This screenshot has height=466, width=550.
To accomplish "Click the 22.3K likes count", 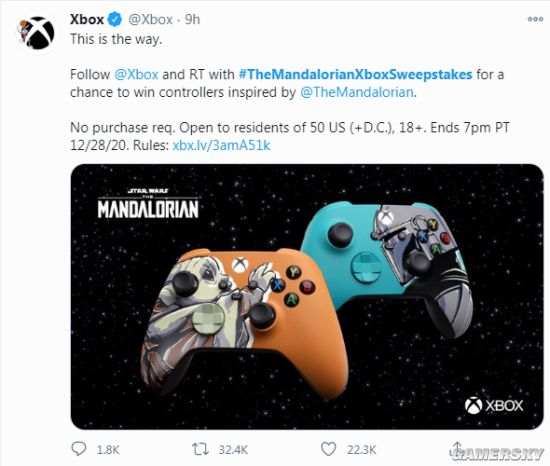I will pos(362,450).
